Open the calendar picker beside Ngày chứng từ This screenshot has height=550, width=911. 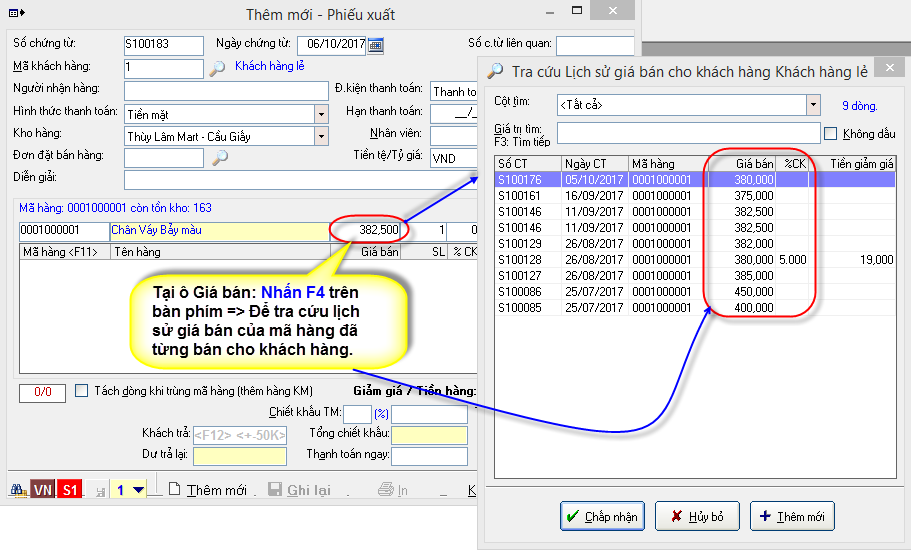pos(376,44)
